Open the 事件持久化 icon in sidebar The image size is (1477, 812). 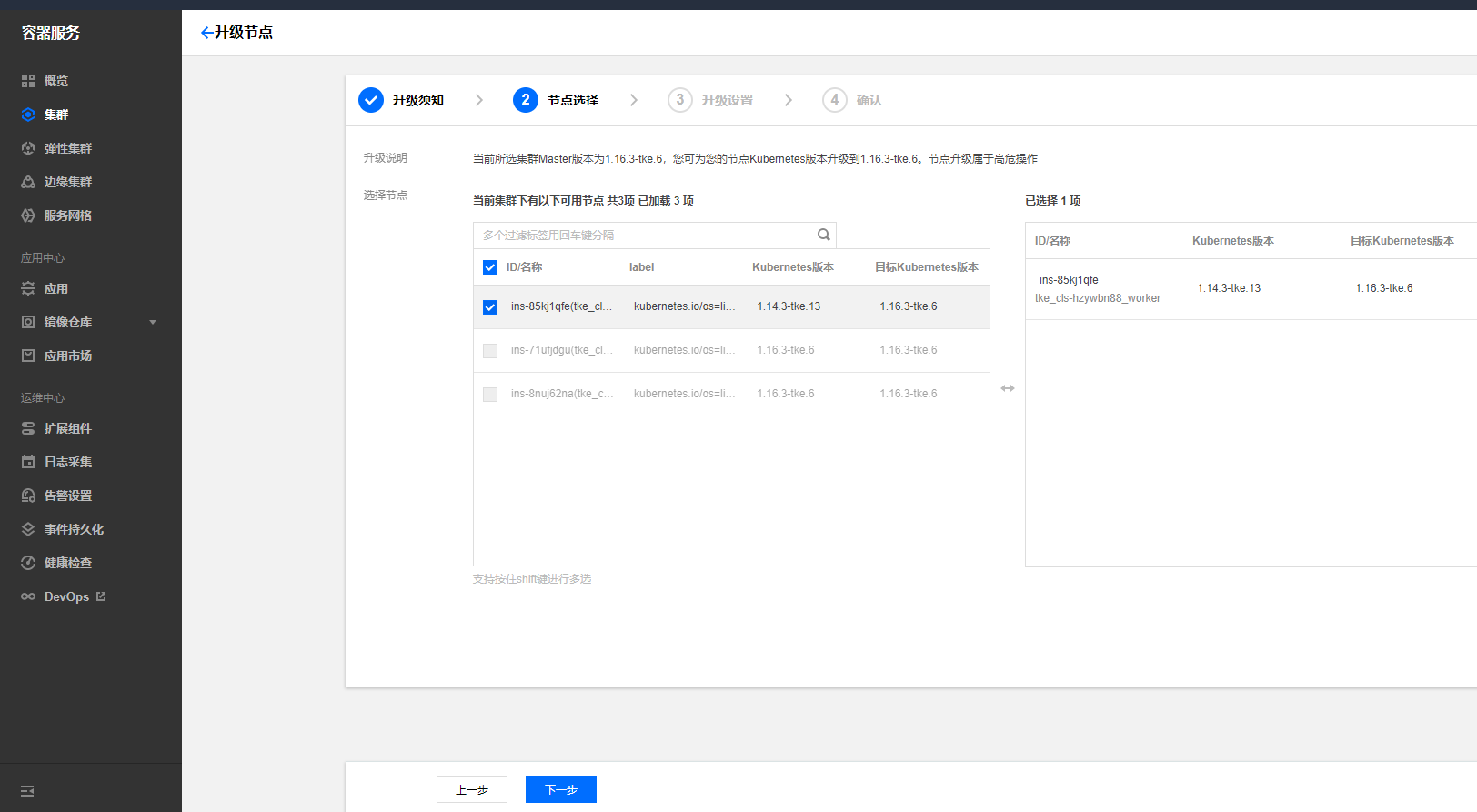(x=28, y=529)
